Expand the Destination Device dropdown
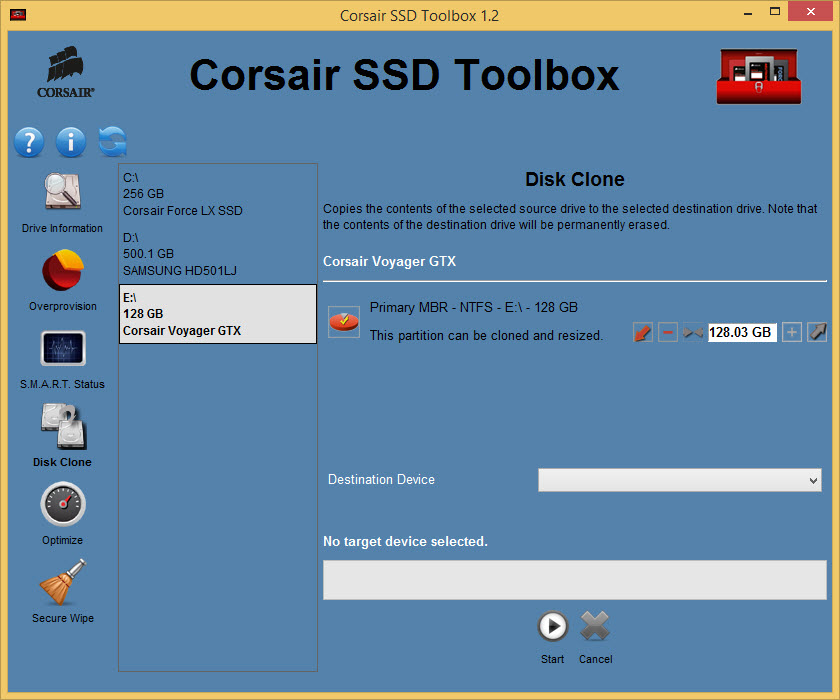Viewport: 840px width, 700px height. pos(680,480)
